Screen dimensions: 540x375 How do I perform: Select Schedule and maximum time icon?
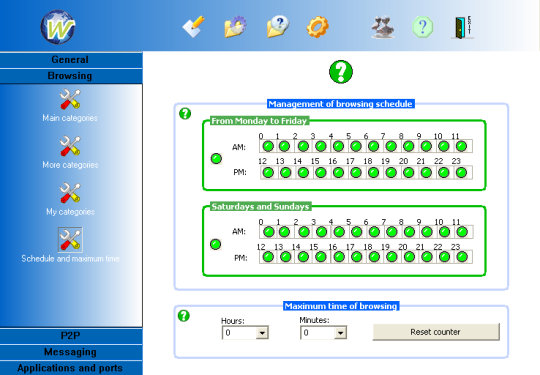[x=70, y=240]
